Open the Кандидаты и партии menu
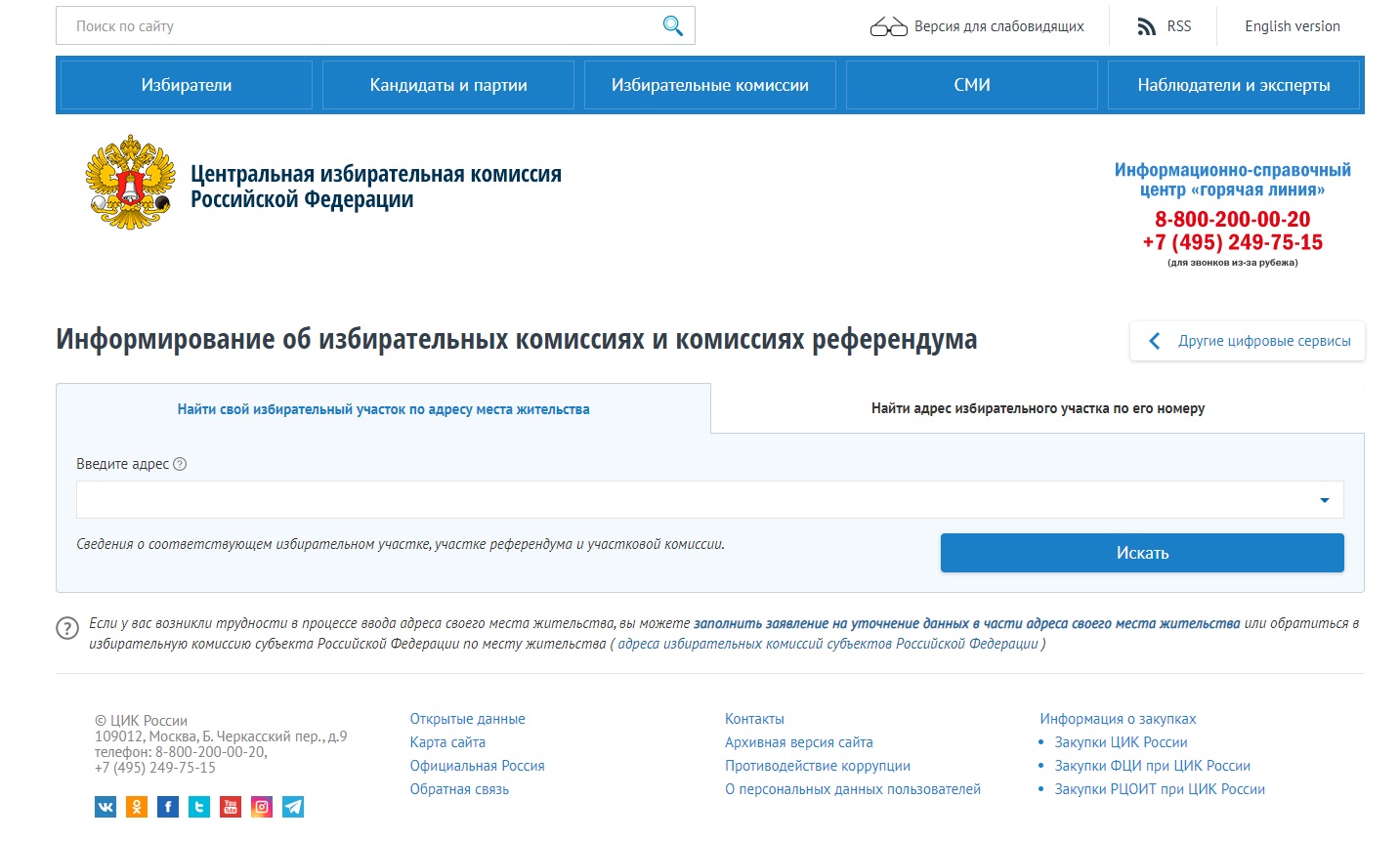The image size is (1400, 841). 448,85
